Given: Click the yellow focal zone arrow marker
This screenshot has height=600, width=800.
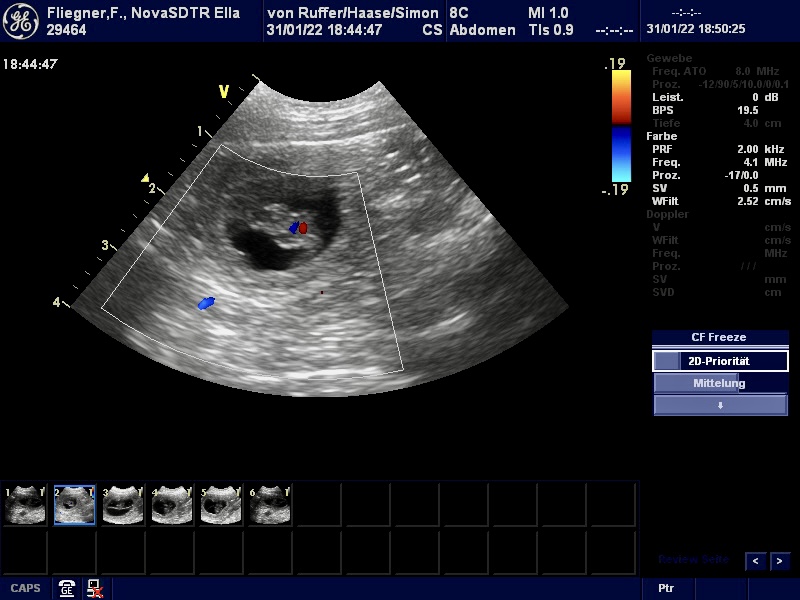Looking at the screenshot, I should 145,178.
